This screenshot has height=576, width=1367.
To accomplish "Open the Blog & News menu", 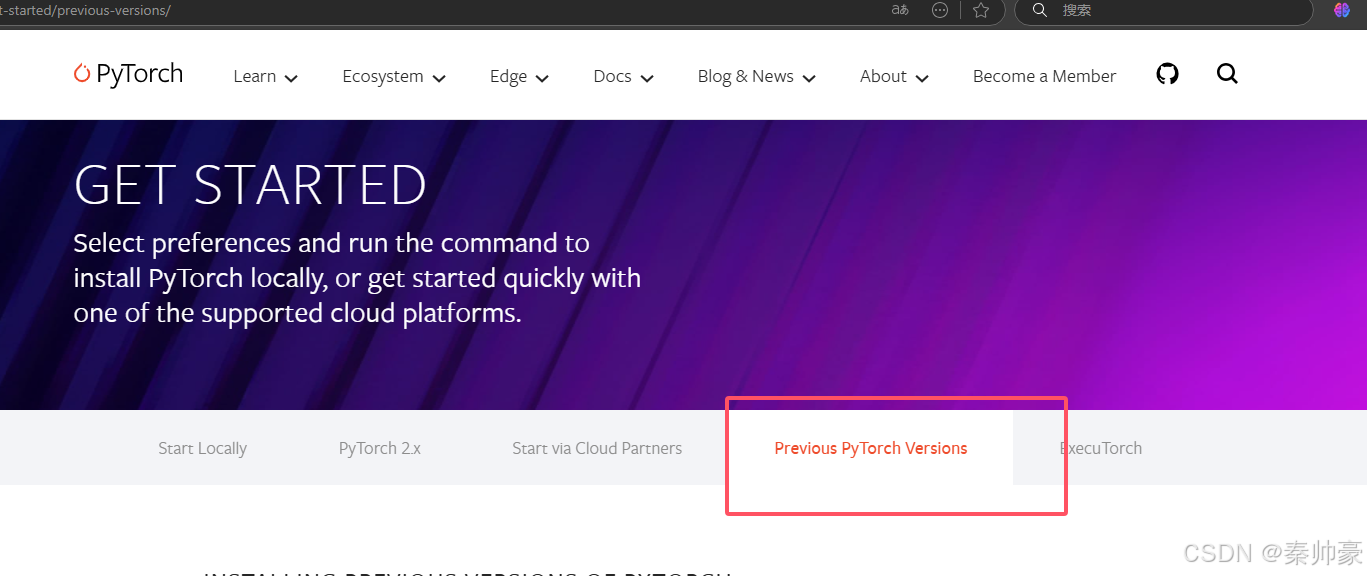I will pos(755,76).
